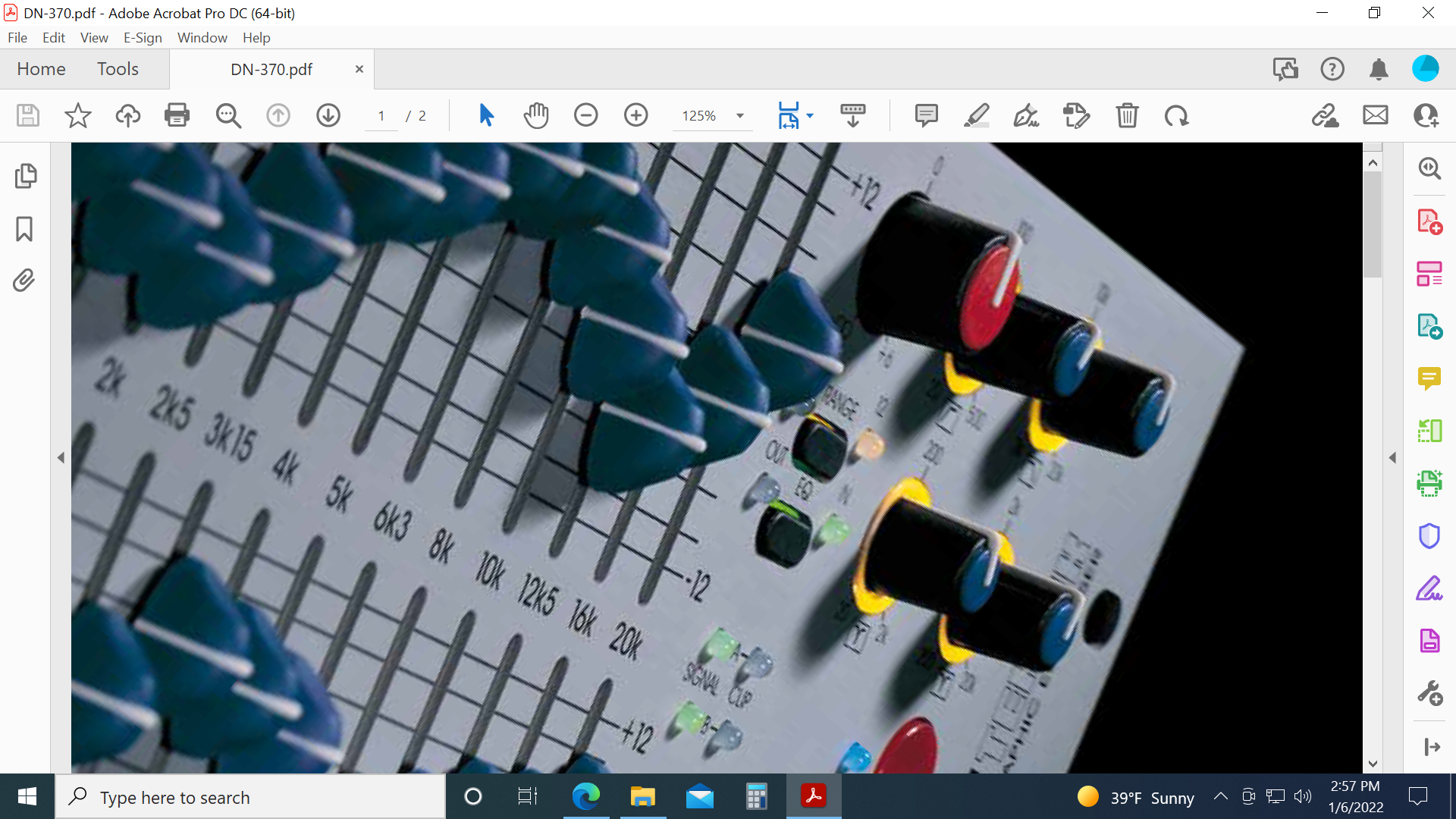Open the Protect tool in right pane
The width and height of the screenshot is (1456, 819).
[x=1429, y=536]
